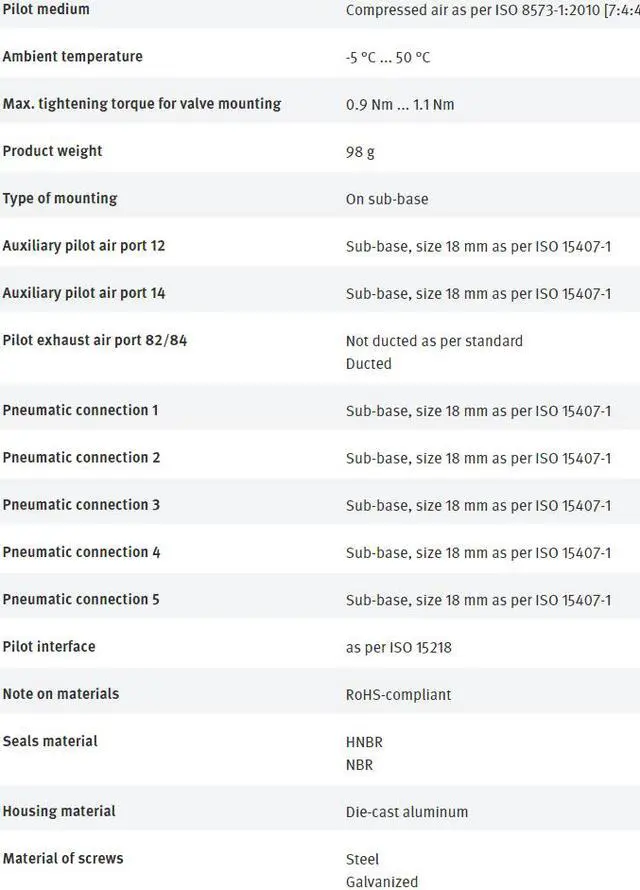Select the Type of mounting row label
The height and width of the screenshot is (890, 640).
60,199
